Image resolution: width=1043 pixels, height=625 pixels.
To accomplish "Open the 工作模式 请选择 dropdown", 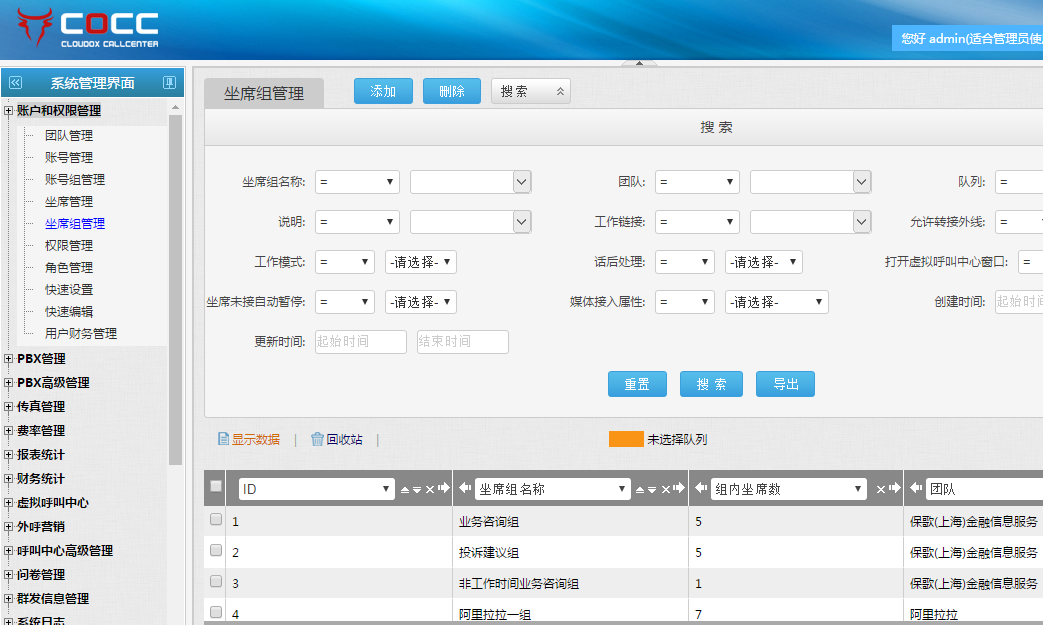I will click(421, 262).
